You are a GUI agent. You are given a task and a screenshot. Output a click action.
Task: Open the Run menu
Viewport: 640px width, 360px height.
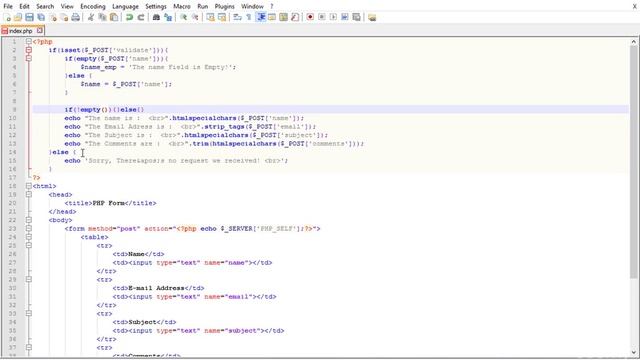202,6
